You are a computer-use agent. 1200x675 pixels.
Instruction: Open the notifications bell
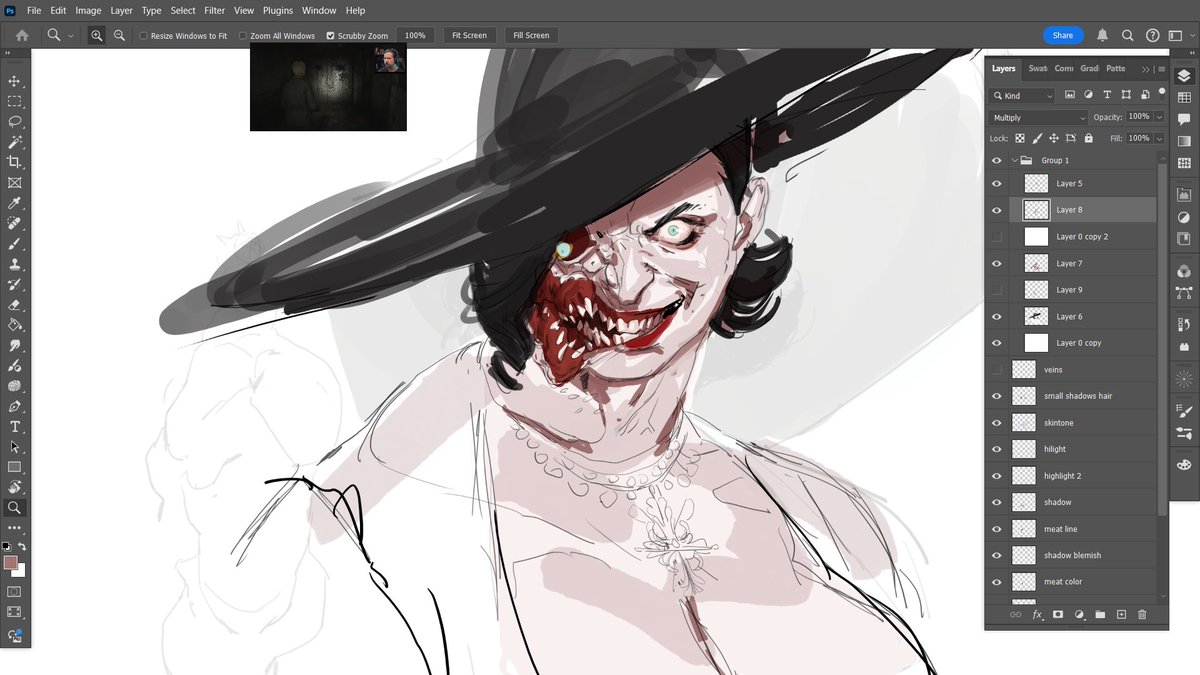click(1102, 35)
